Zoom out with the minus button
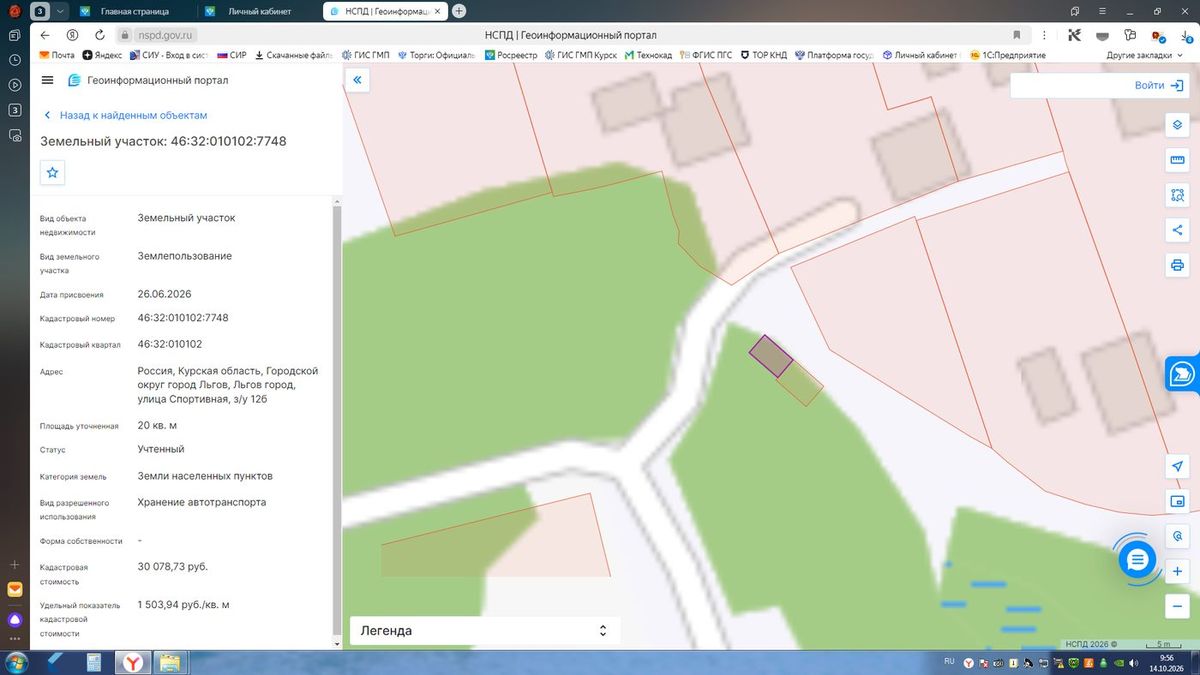The image size is (1200, 675). 1177,607
